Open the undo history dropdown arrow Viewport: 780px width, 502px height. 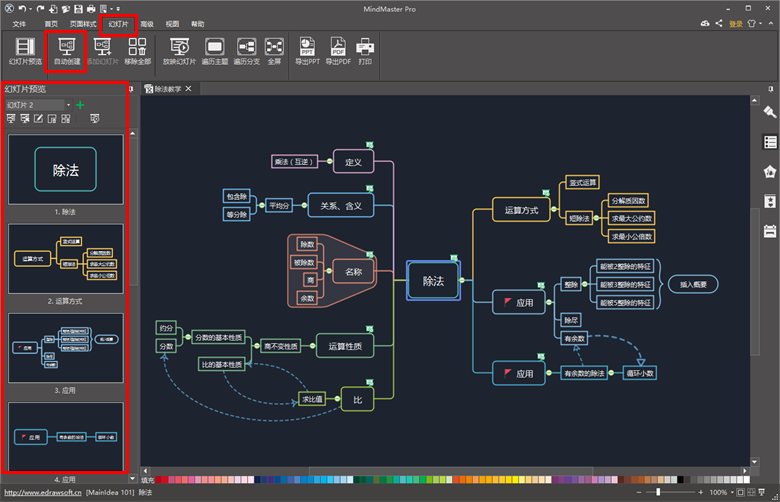click(x=30, y=8)
